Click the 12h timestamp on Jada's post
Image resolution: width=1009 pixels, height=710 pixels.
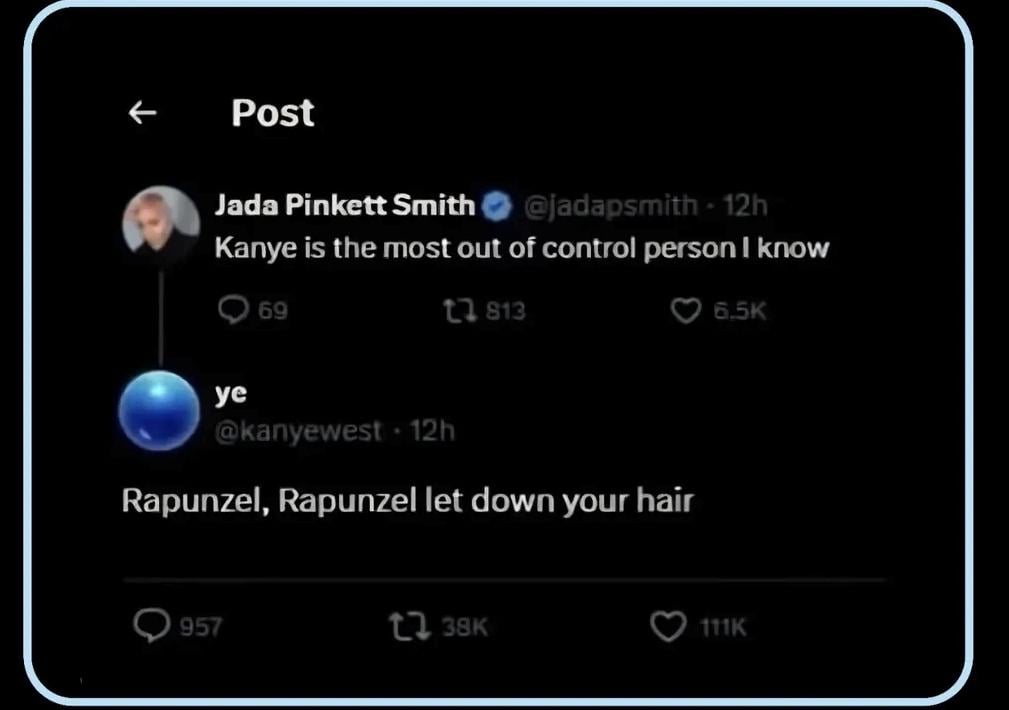pos(744,206)
